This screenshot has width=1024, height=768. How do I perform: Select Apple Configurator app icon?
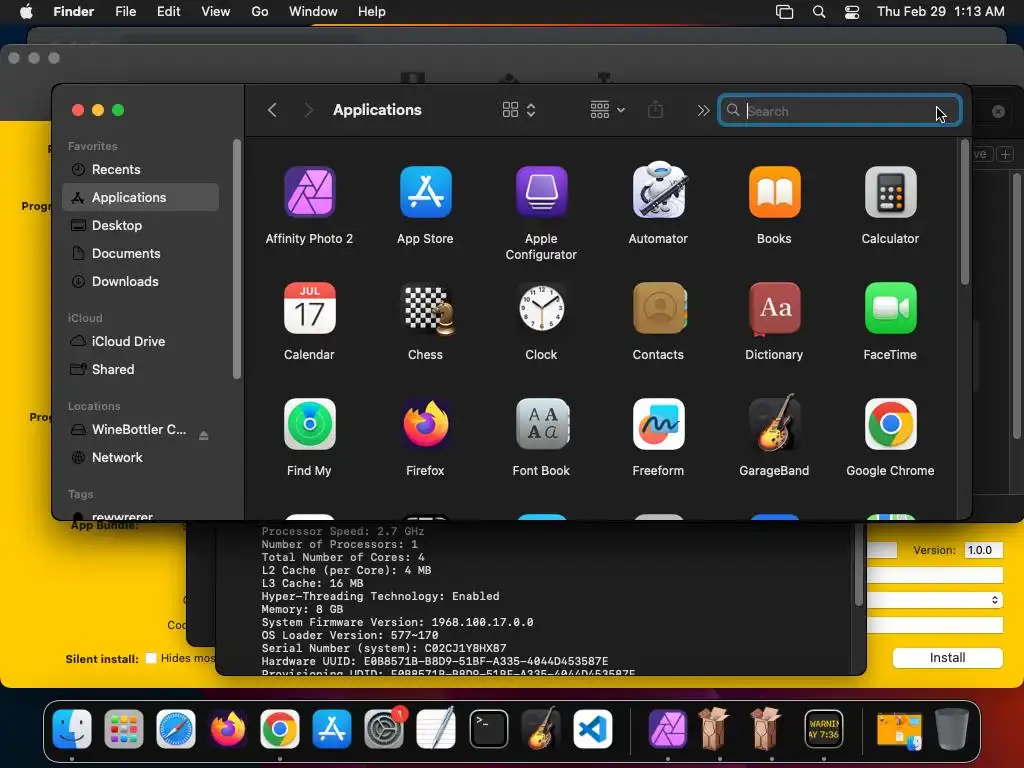coord(541,193)
